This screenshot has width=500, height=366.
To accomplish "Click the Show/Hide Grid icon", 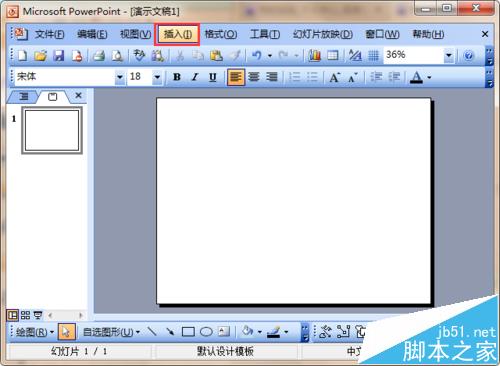I will pos(373,55).
